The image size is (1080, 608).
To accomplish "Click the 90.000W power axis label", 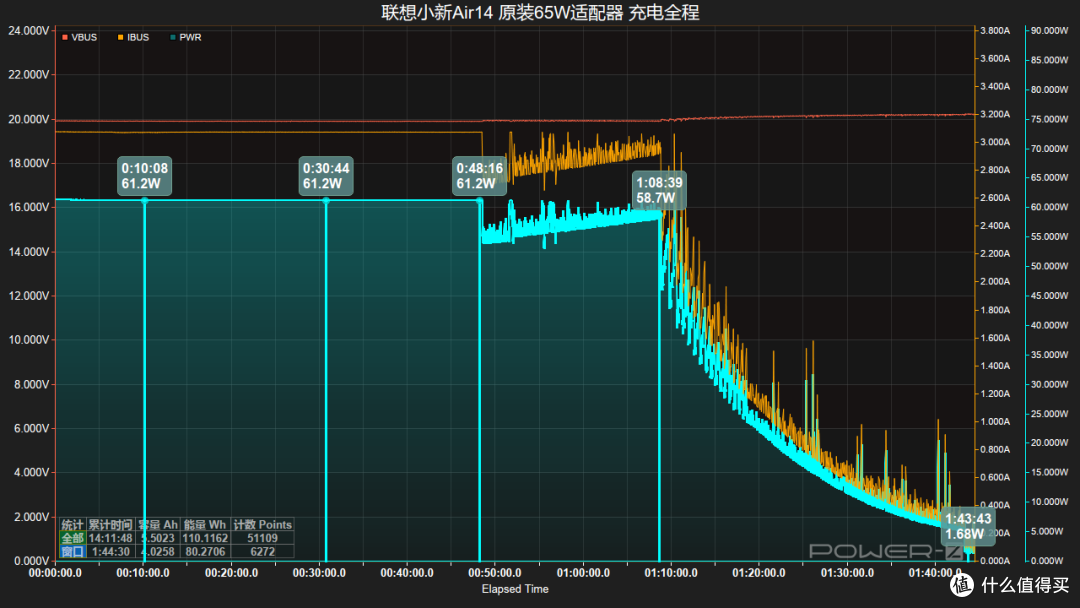I will point(1050,30).
